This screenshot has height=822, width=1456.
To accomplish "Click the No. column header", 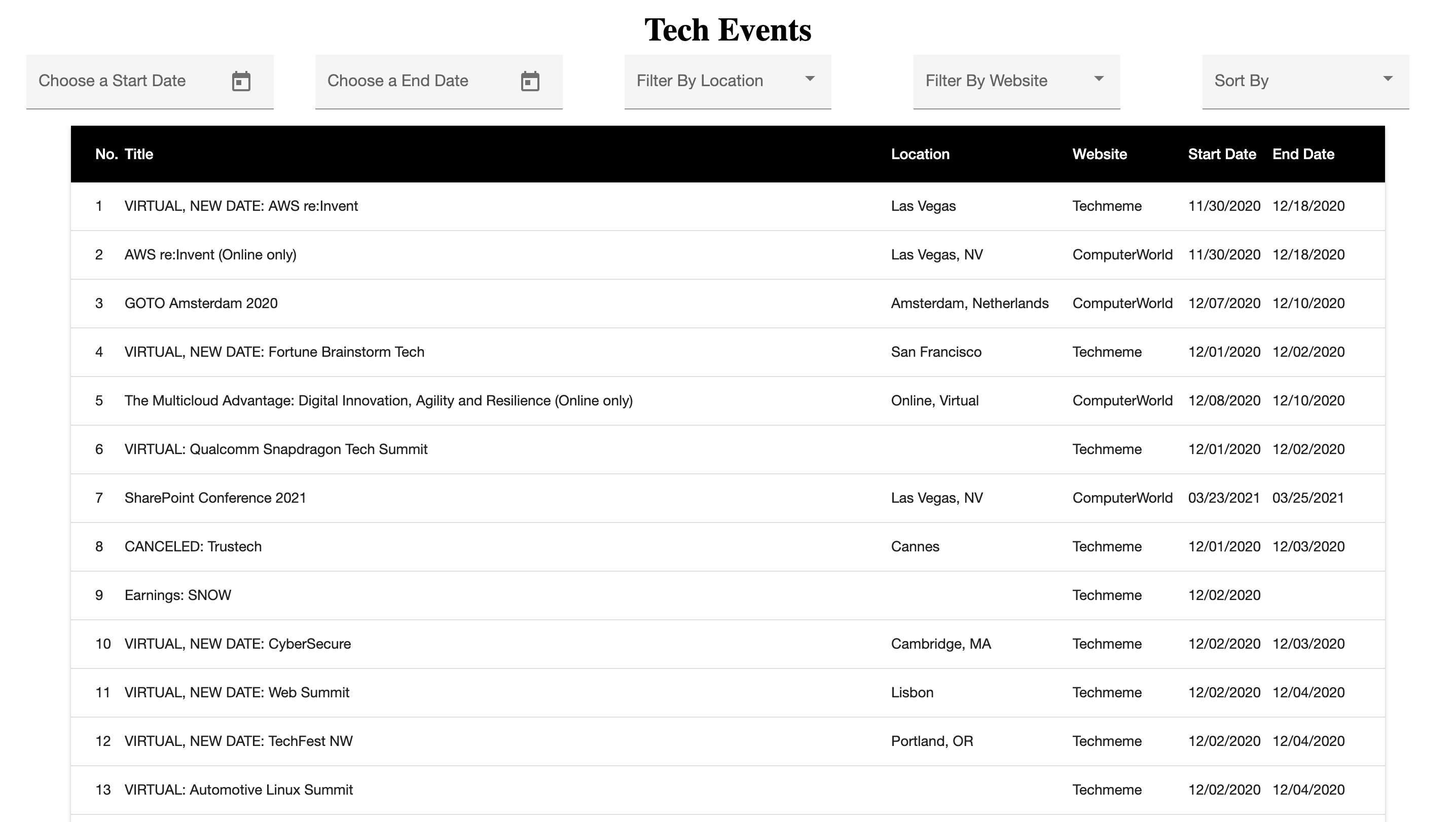I will coord(105,154).
